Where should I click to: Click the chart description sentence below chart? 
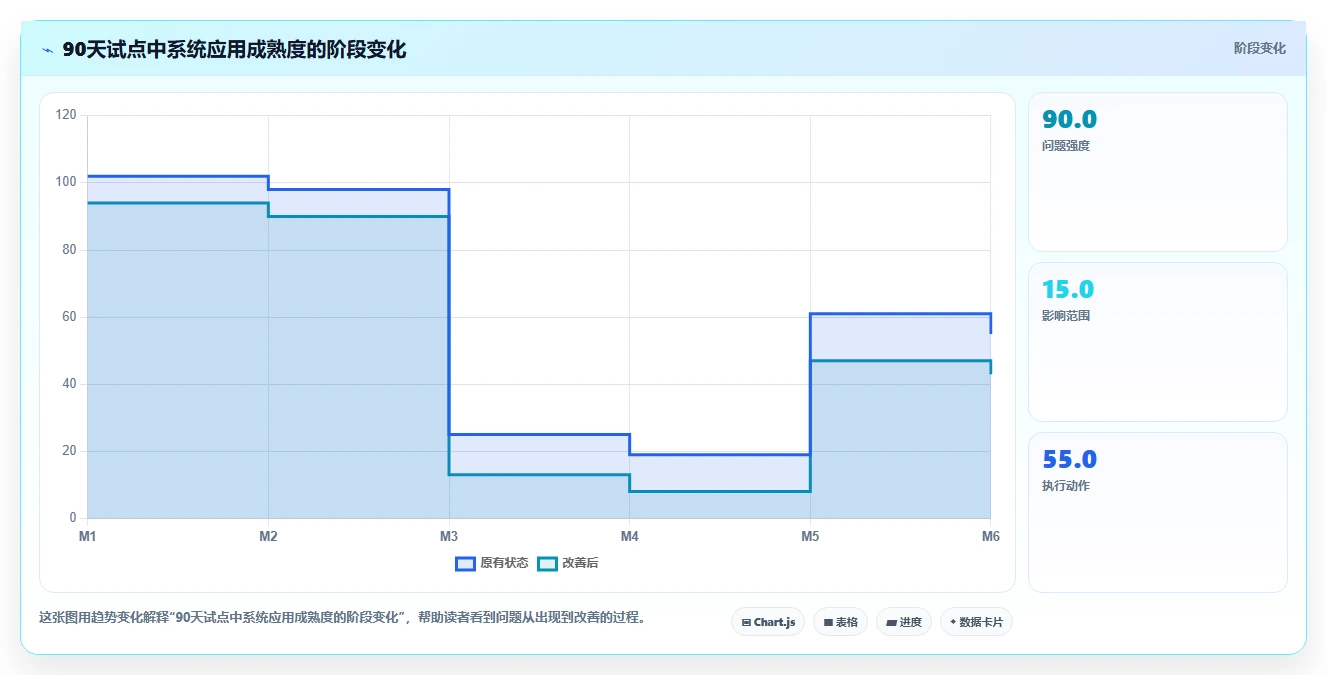344,618
